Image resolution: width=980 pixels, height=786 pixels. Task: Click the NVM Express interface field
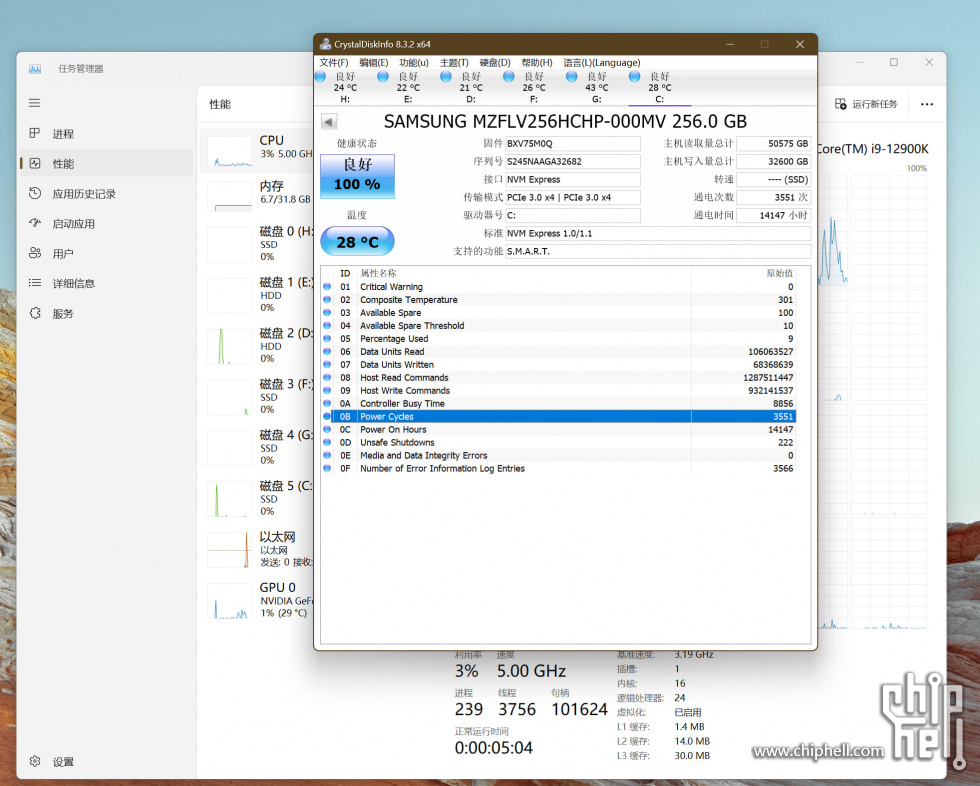[572, 179]
